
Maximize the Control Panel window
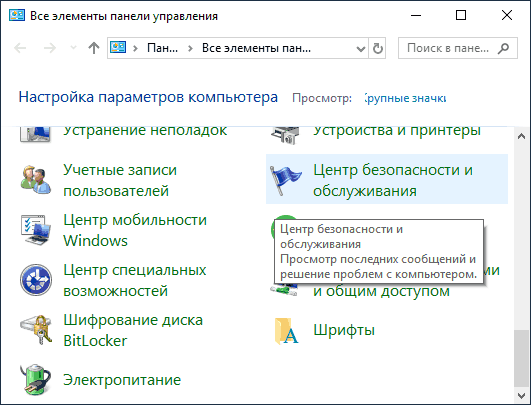[x=461, y=15]
